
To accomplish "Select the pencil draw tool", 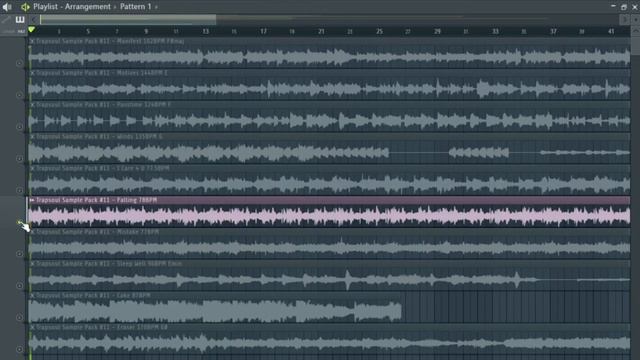I will pos(6,20).
